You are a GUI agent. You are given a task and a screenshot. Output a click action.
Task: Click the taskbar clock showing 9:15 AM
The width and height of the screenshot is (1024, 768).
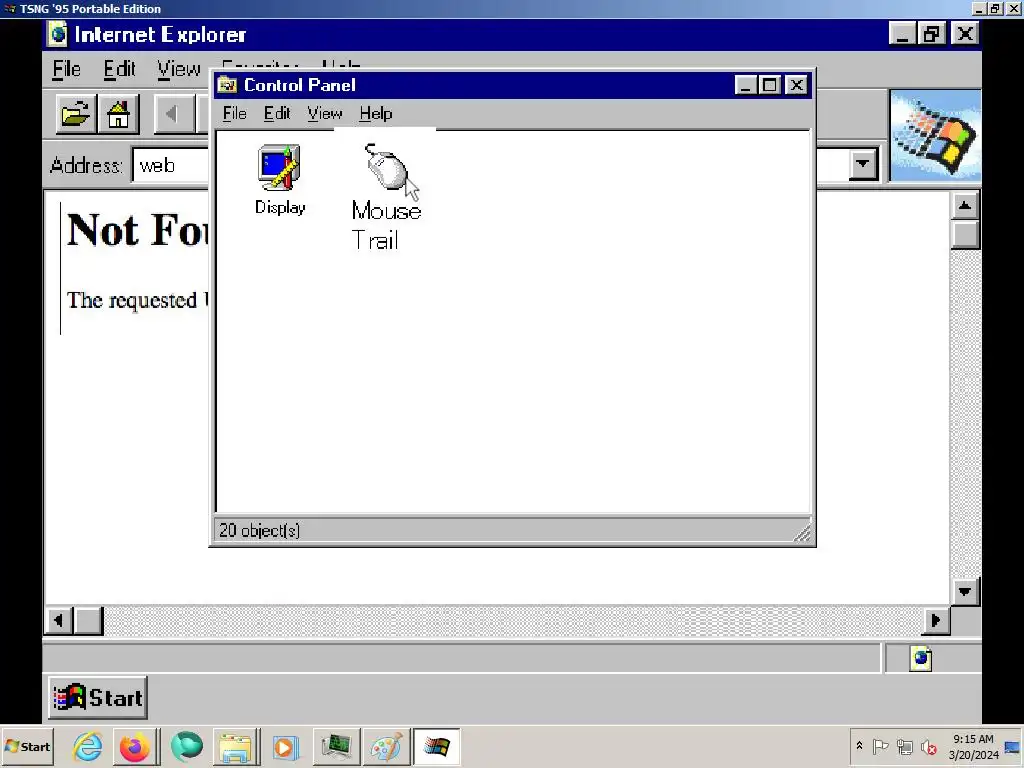[x=973, y=746]
